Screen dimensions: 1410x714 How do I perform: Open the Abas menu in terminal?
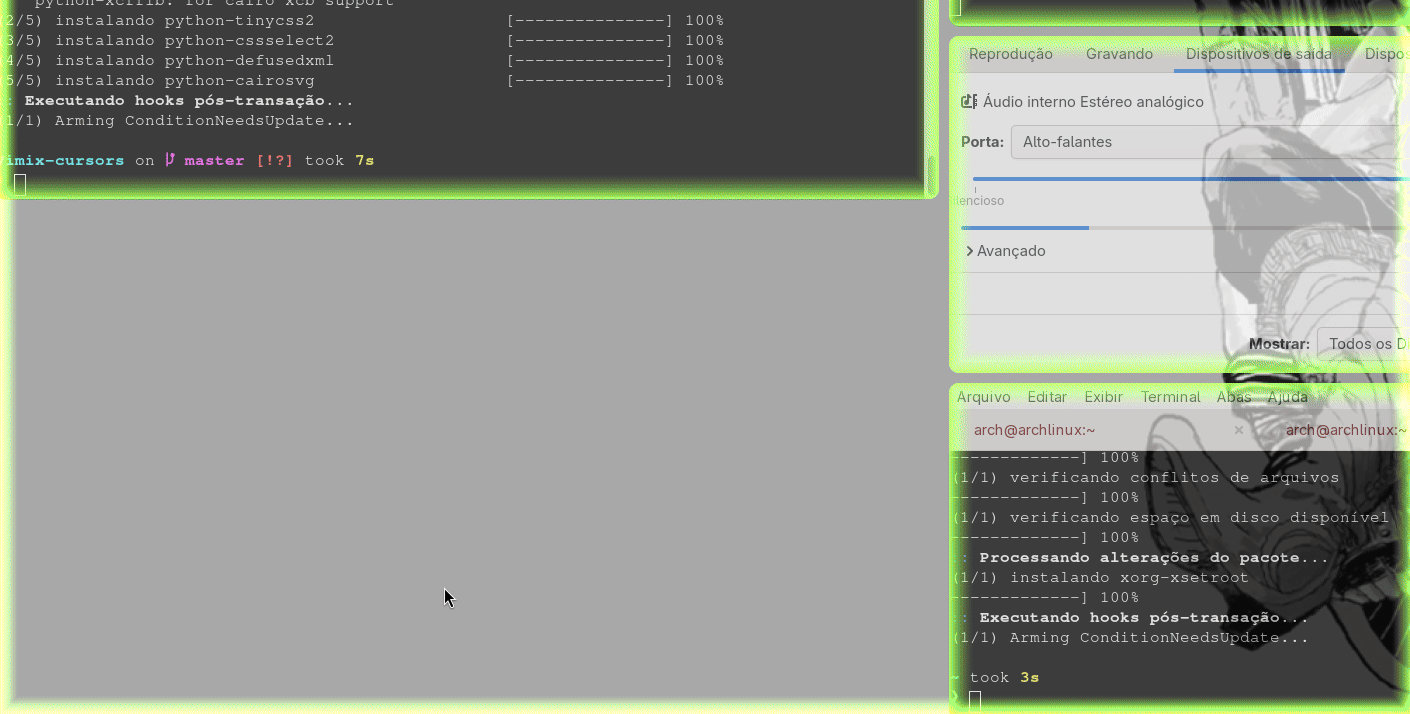(1234, 397)
